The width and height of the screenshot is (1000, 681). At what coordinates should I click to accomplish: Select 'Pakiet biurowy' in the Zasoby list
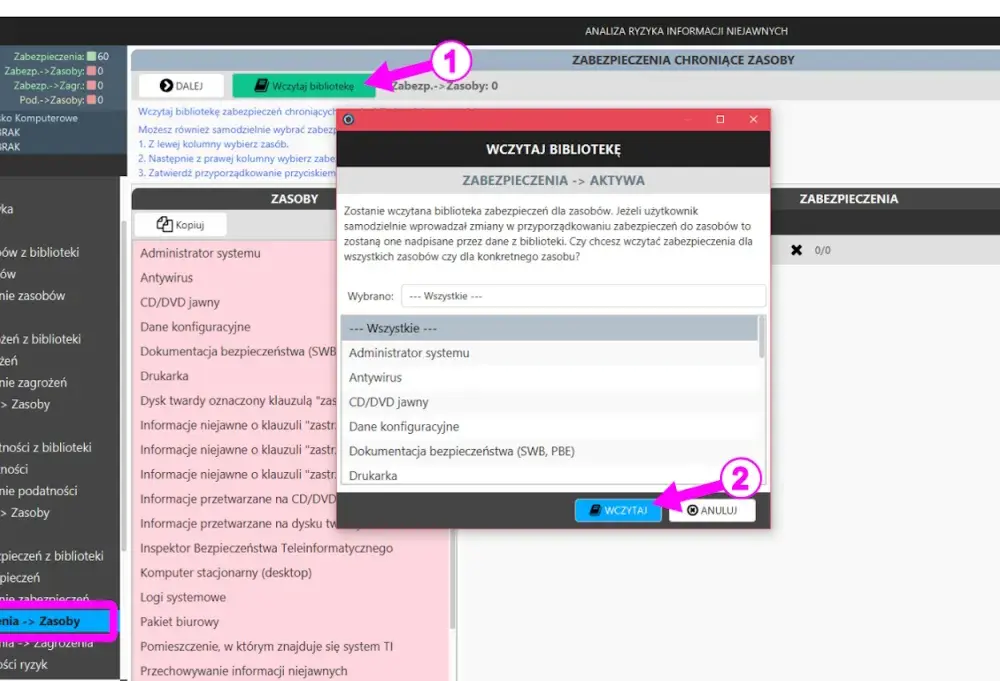(x=291, y=622)
